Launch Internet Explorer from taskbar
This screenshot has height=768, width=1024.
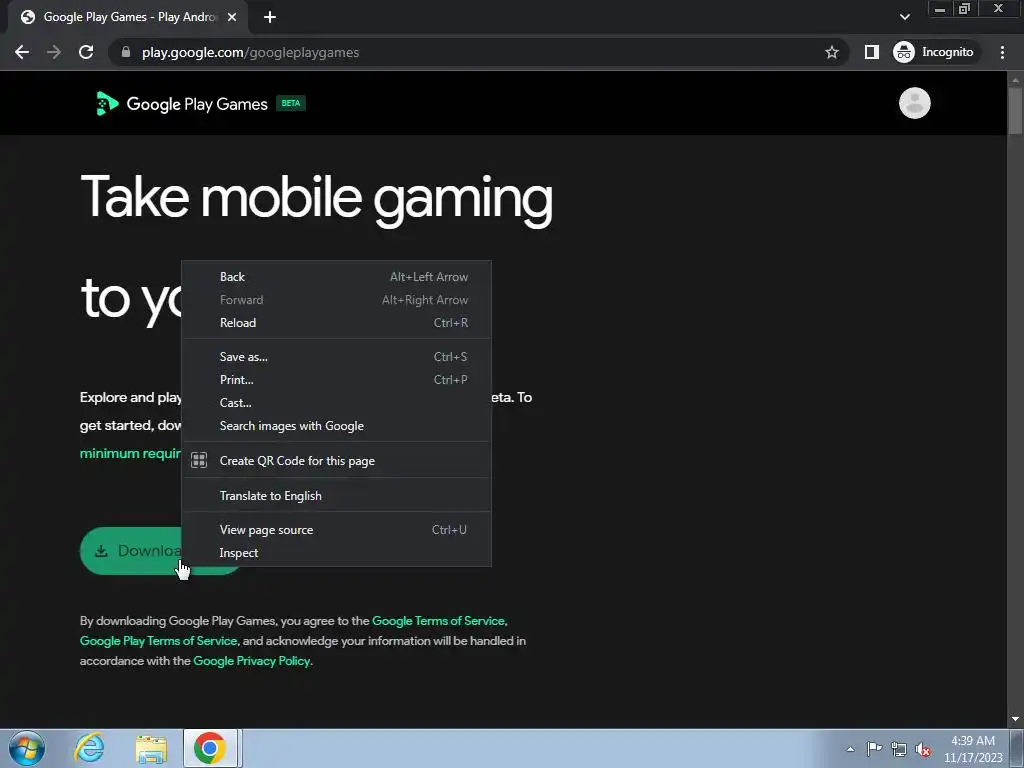pos(89,748)
